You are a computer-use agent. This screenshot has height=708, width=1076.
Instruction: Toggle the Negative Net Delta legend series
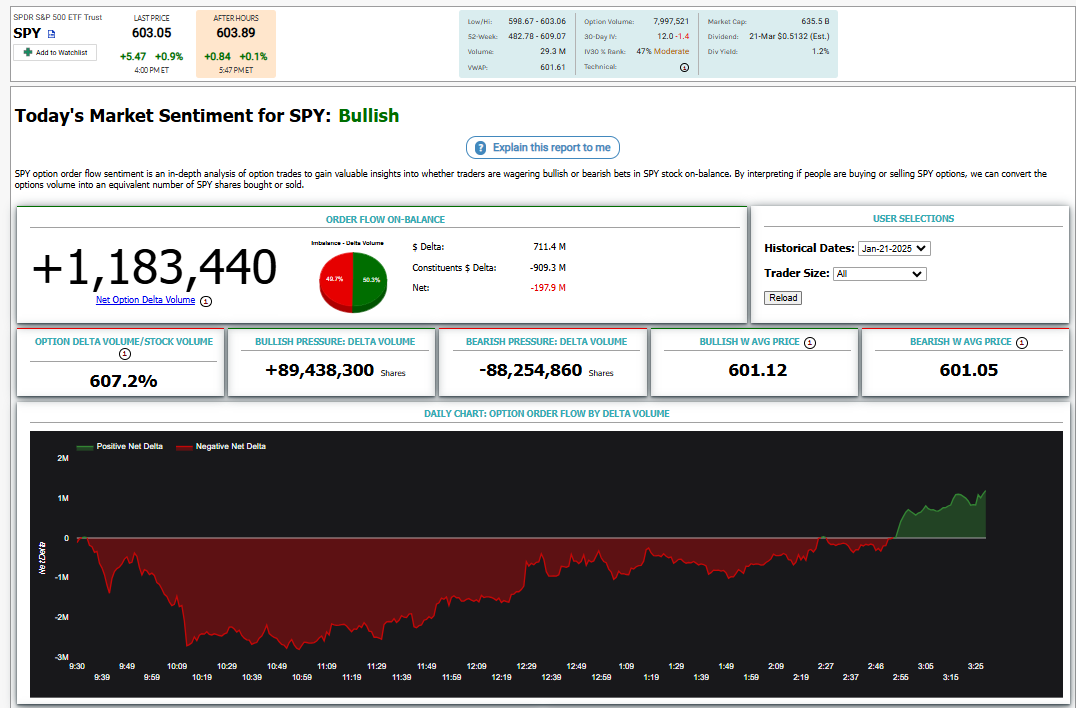(x=220, y=447)
